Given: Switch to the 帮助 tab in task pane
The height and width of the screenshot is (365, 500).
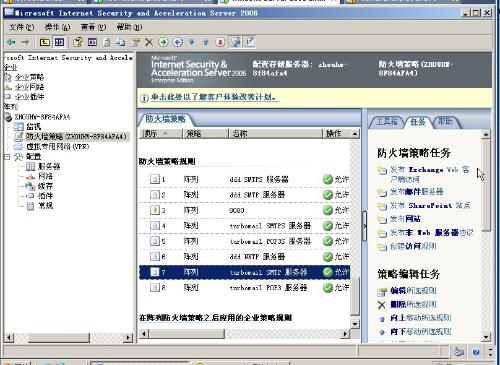Looking at the screenshot, I should [446, 122].
